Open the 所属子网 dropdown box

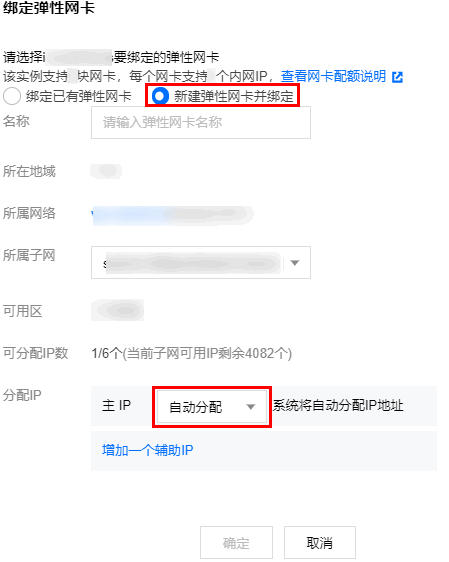[x=201, y=262]
